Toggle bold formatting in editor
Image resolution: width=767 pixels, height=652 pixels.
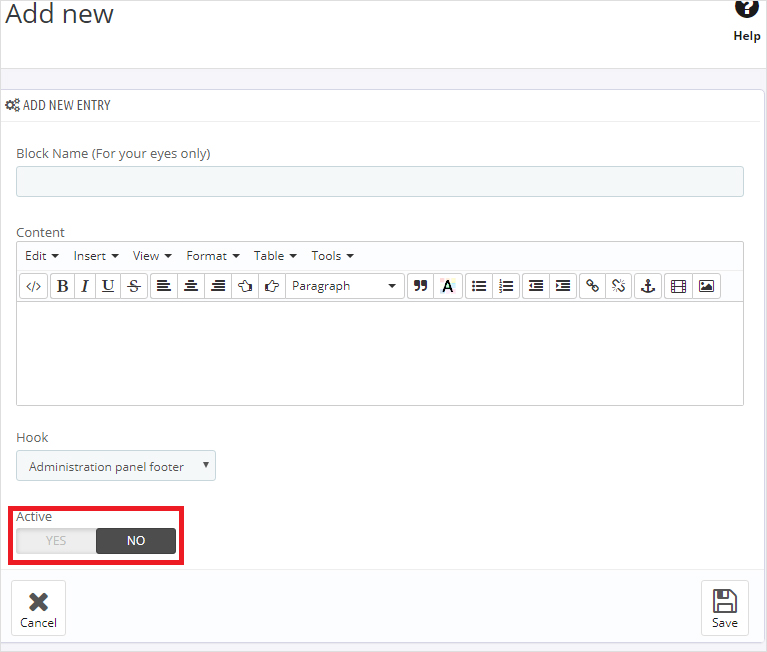[x=62, y=286]
